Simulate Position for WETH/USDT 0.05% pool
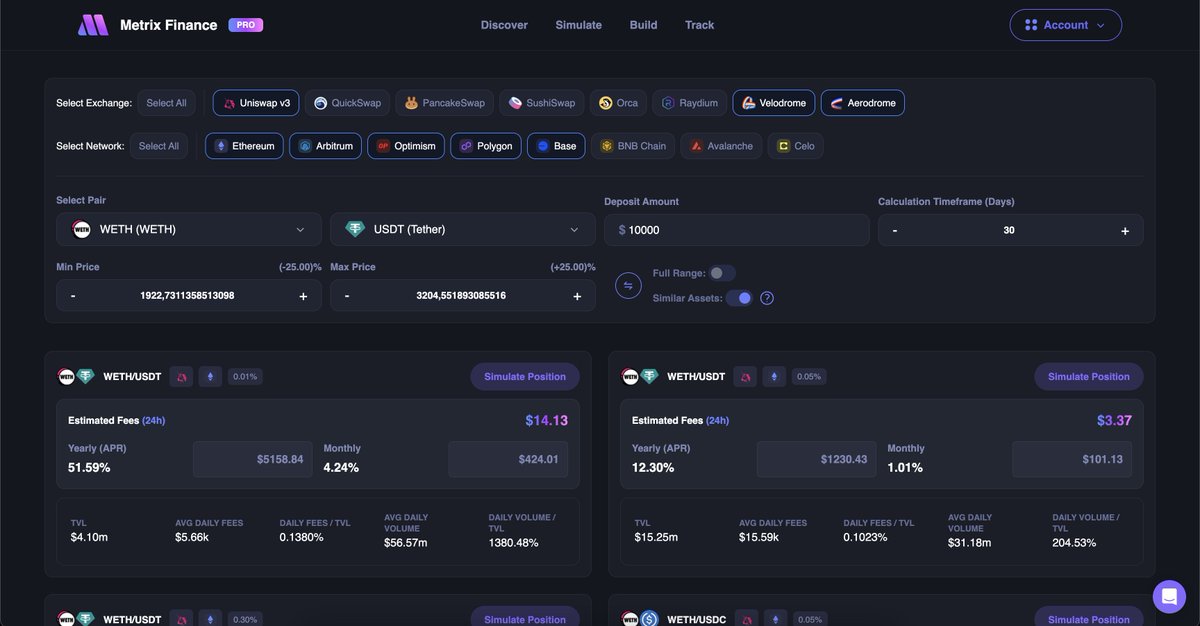 point(1089,377)
